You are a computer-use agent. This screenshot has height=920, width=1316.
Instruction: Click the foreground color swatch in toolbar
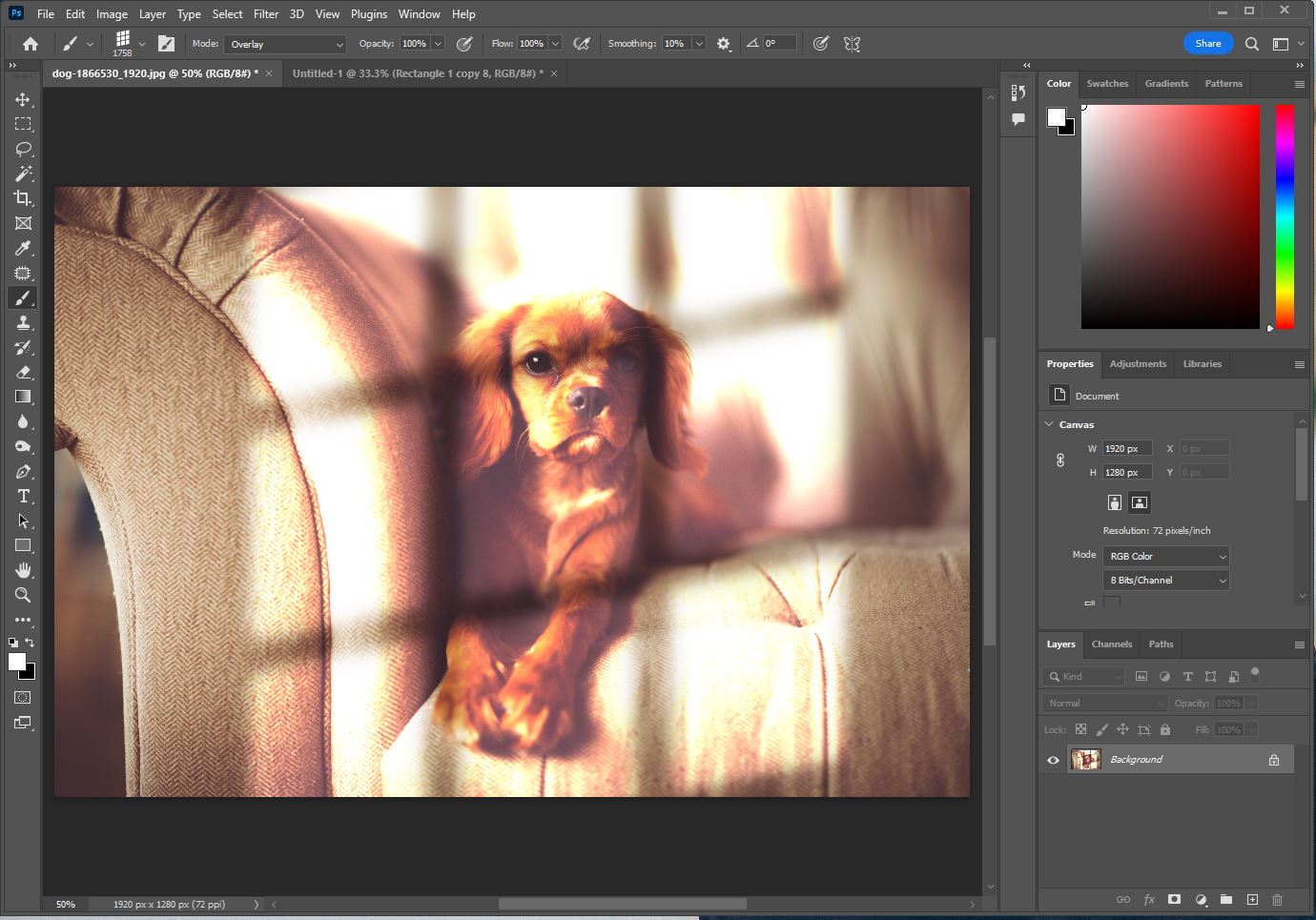(x=17, y=662)
